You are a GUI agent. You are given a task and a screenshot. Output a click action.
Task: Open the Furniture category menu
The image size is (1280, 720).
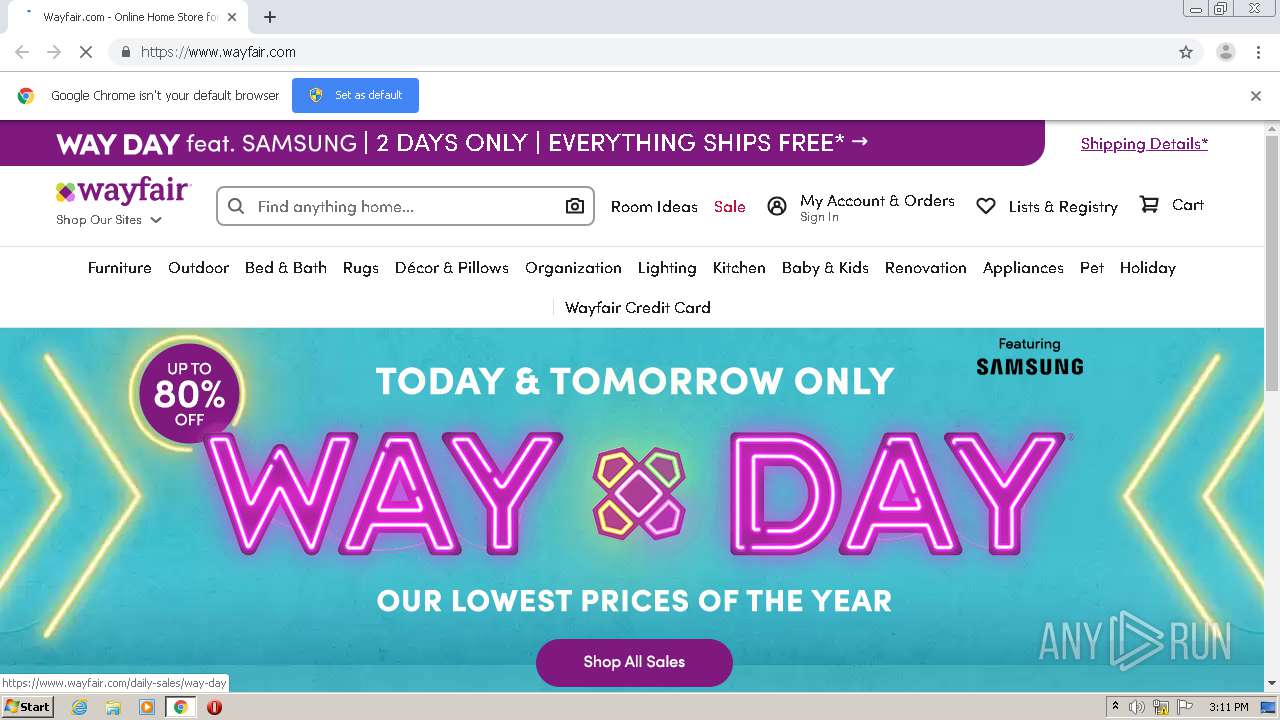[120, 268]
